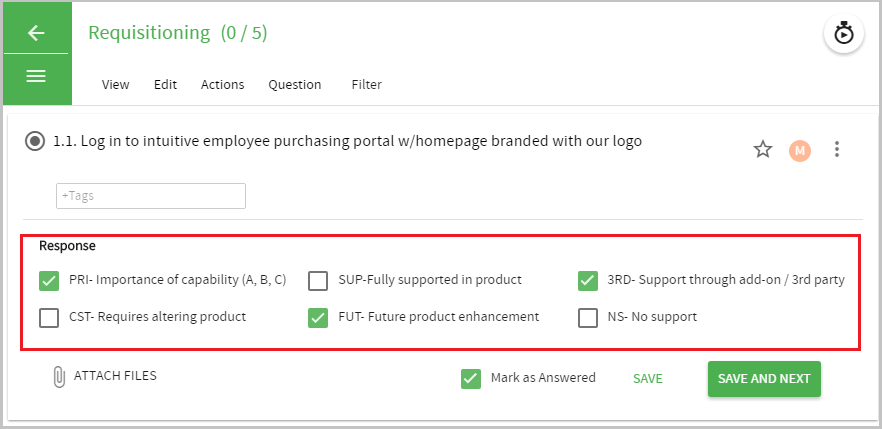Uncheck FUT- Future product enhancement

click(318, 318)
